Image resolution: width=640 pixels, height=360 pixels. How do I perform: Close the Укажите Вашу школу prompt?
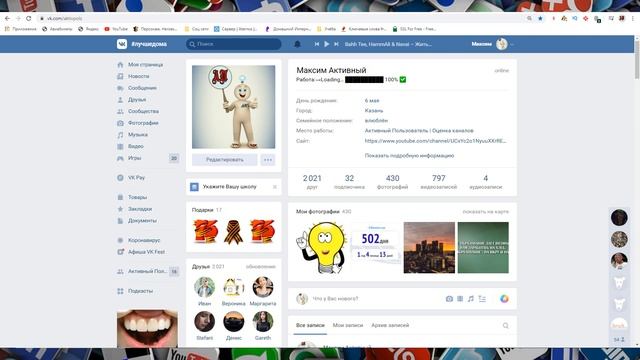point(275,187)
